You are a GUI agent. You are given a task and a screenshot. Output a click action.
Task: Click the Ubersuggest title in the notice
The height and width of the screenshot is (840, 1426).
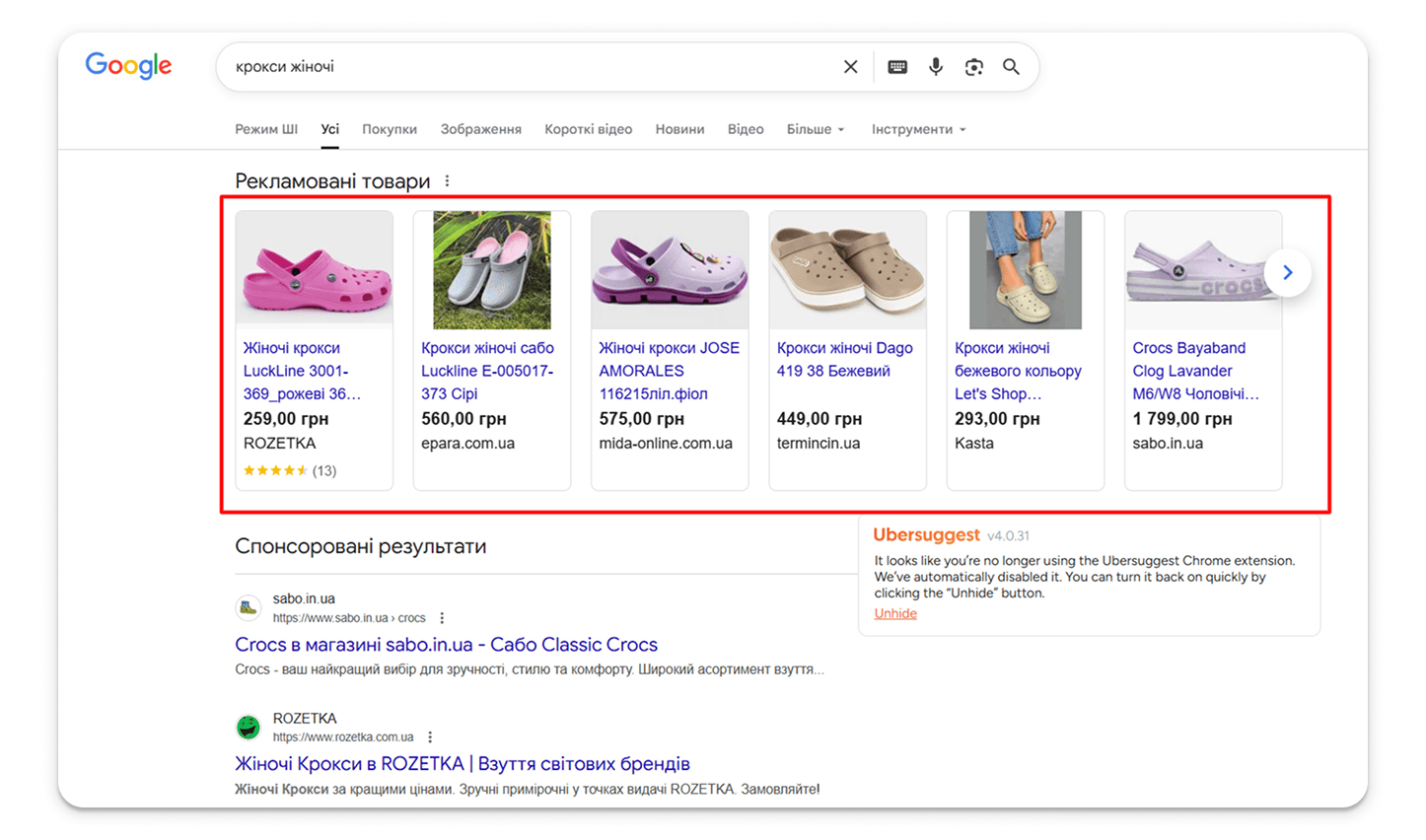[x=927, y=535]
